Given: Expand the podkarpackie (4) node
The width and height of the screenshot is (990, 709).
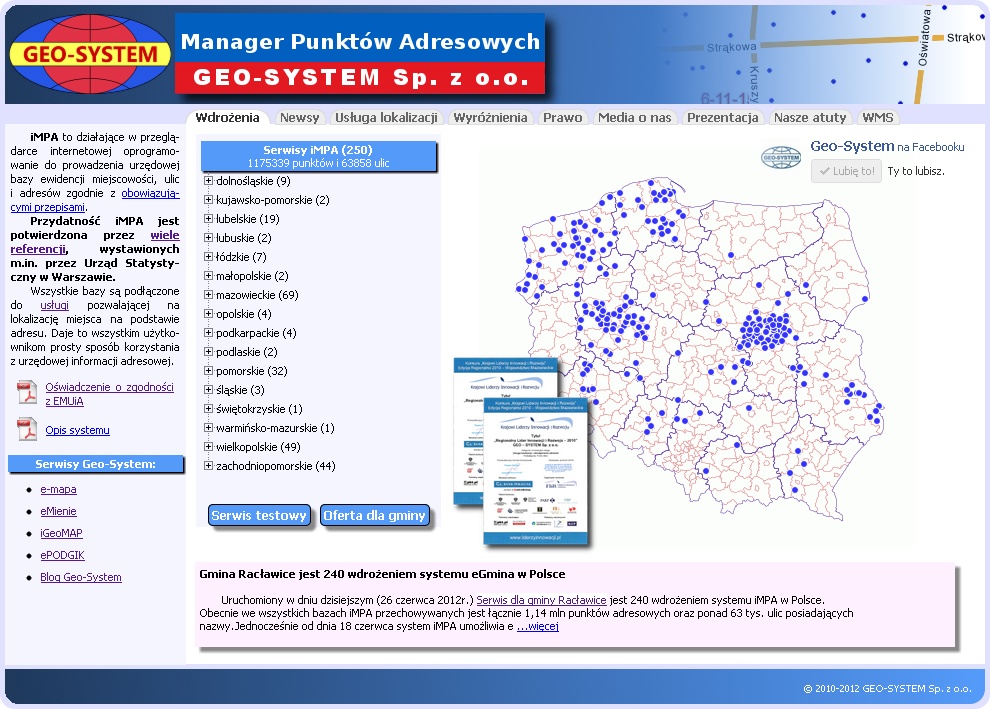Looking at the screenshot, I should [208, 332].
